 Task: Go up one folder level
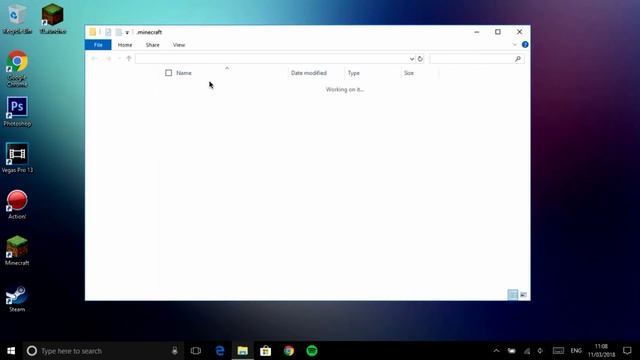tap(129, 59)
